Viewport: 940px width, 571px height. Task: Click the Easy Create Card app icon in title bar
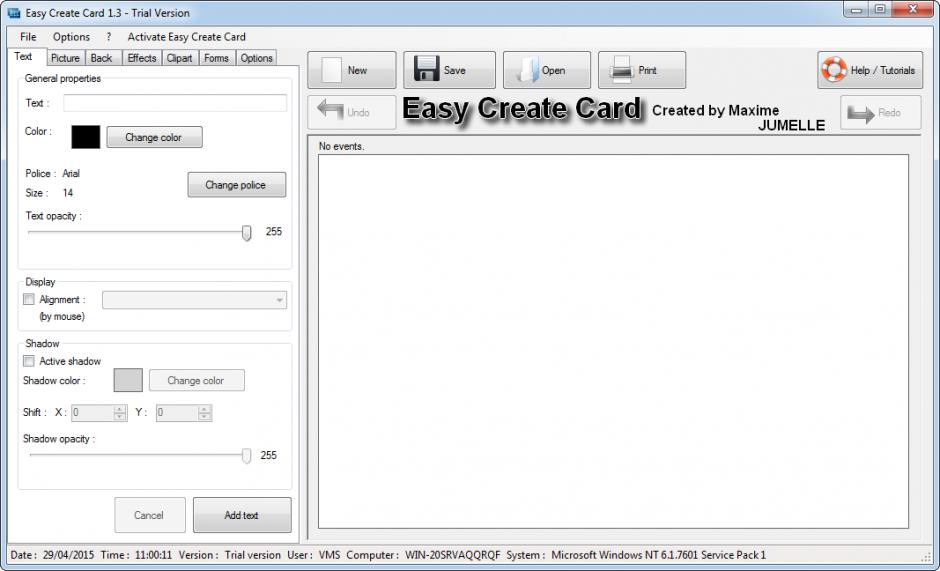(x=14, y=13)
